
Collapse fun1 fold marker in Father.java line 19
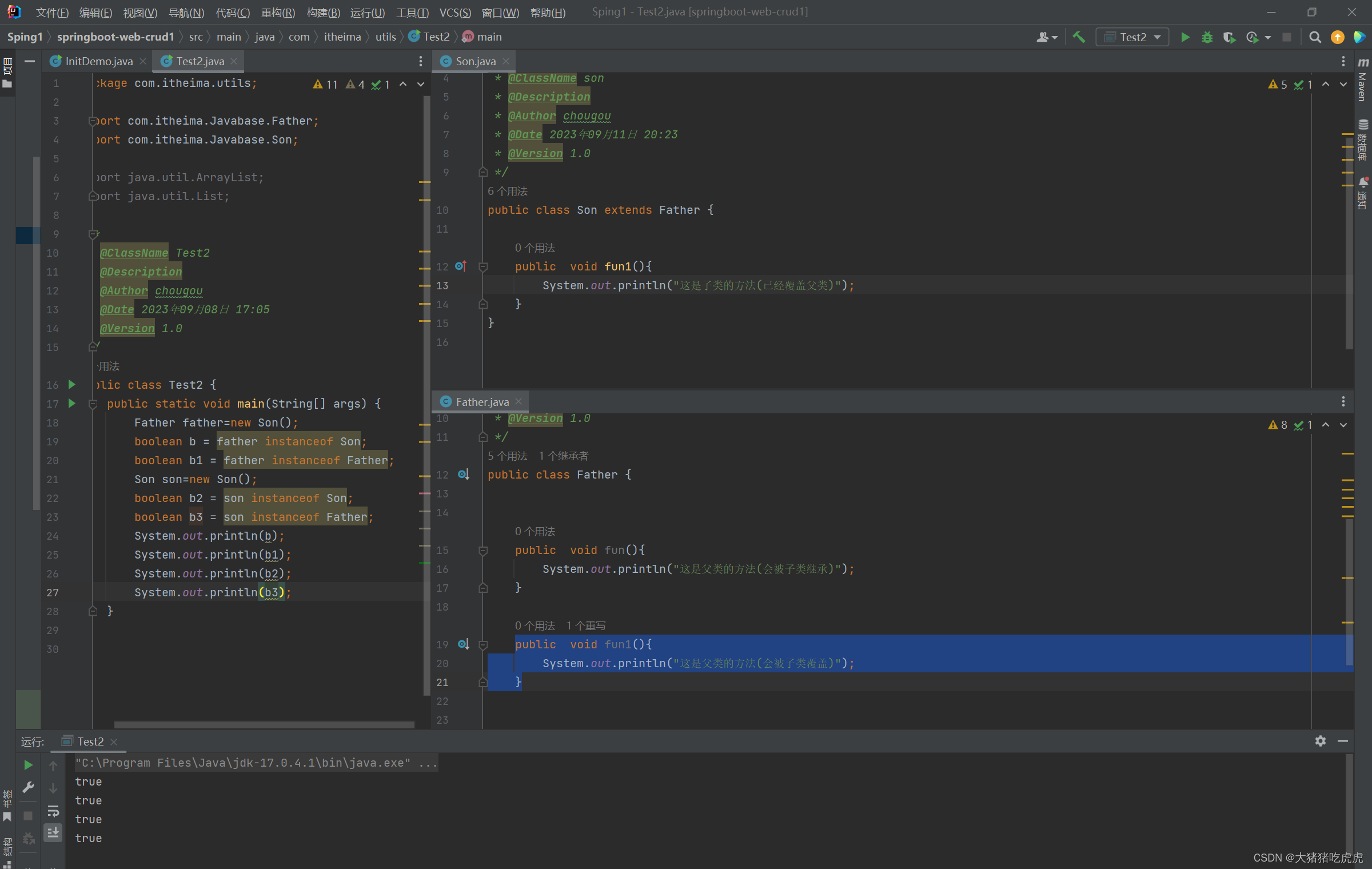[483, 644]
